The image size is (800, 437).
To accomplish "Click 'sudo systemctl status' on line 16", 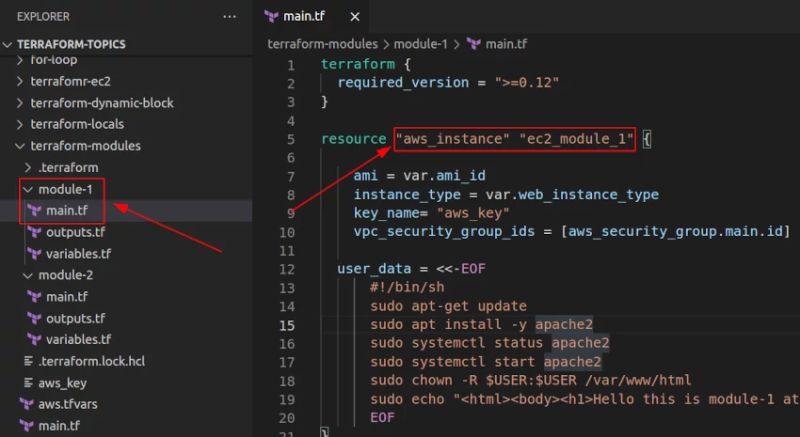I will click(457, 343).
